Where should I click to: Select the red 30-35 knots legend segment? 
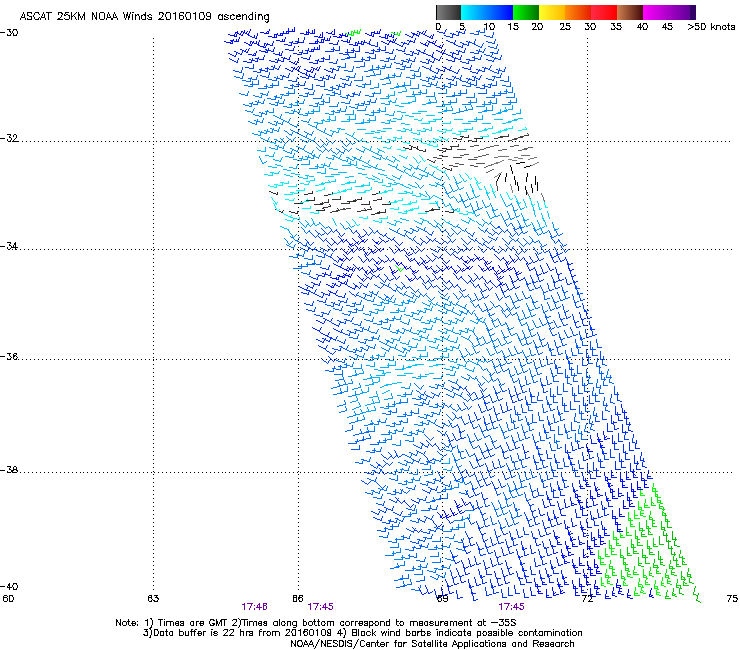604,12
